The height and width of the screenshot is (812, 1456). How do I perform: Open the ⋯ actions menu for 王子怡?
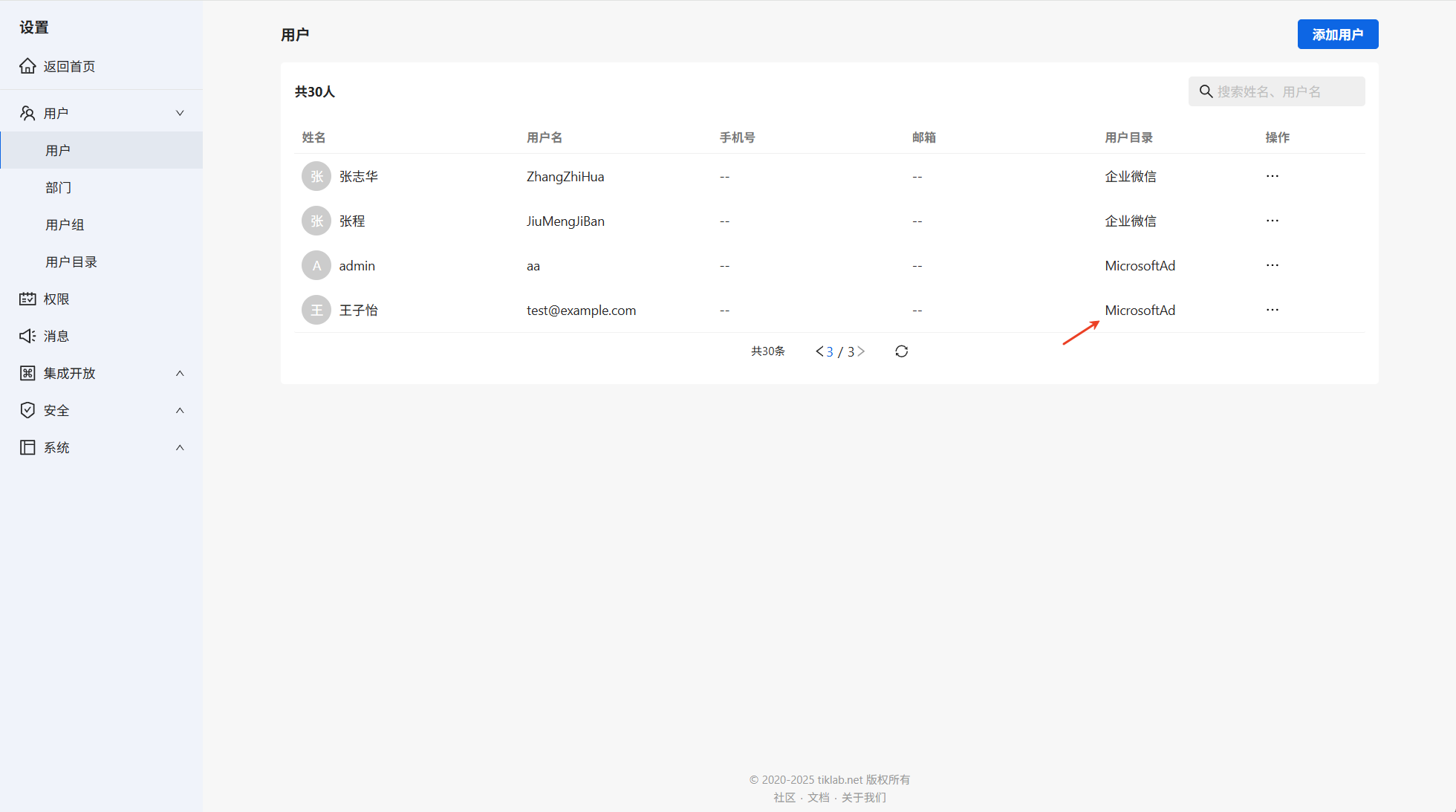[x=1272, y=310]
